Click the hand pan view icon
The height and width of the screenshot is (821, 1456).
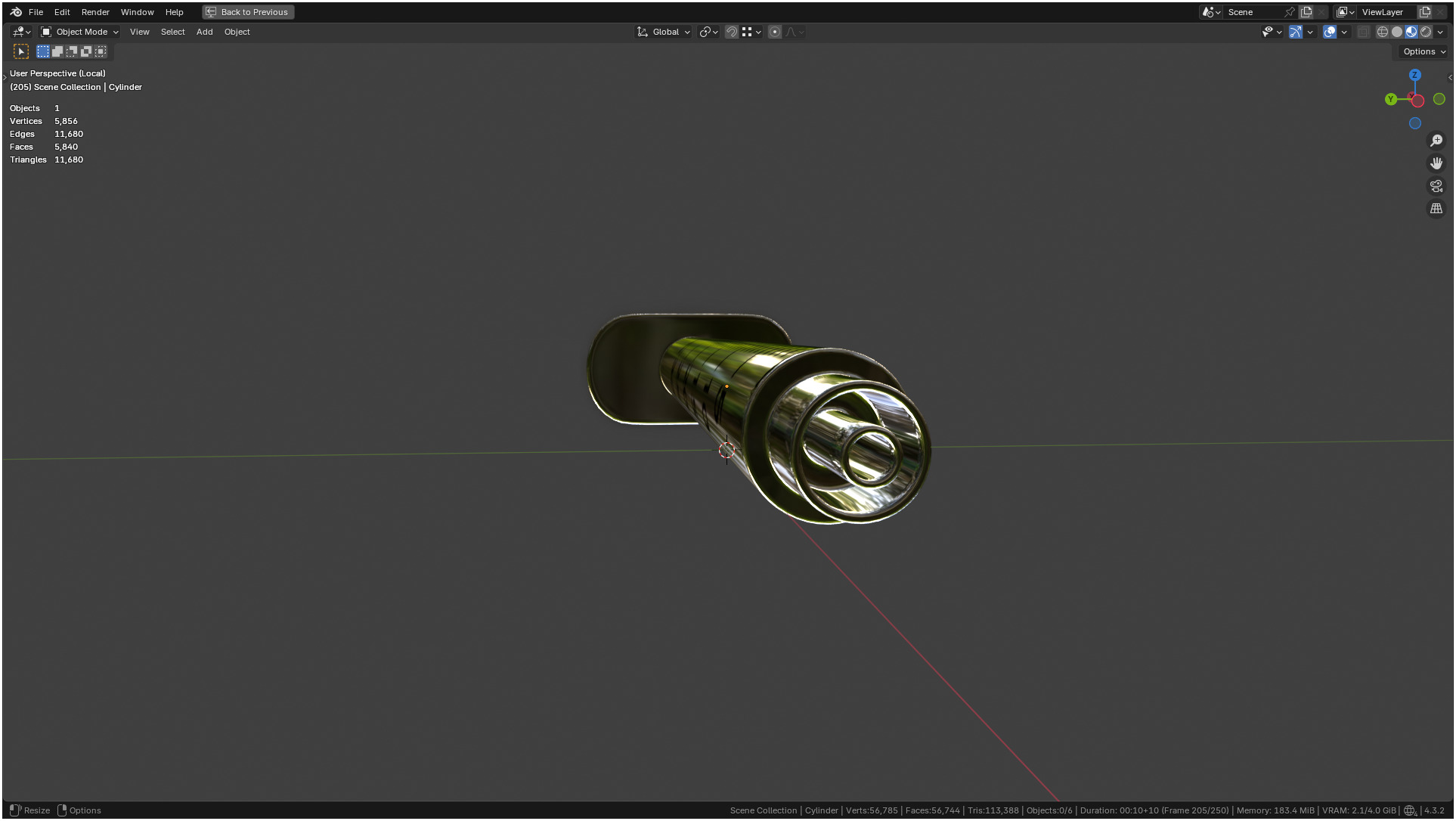[1436, 163]
